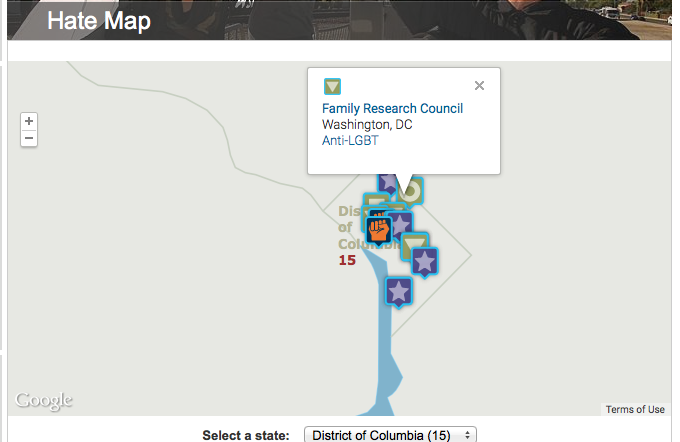Click the orange raised-fist map marker
This screenshot has height=442, width=680.
click(x=379, y=230)
